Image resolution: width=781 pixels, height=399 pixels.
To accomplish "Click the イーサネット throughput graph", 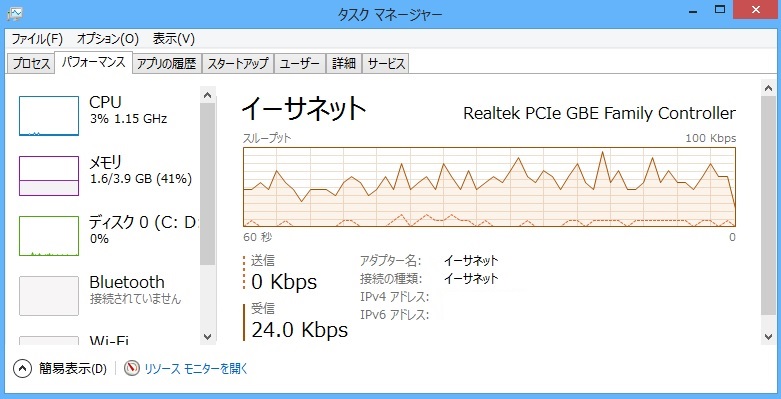I will tap(489, 187).
